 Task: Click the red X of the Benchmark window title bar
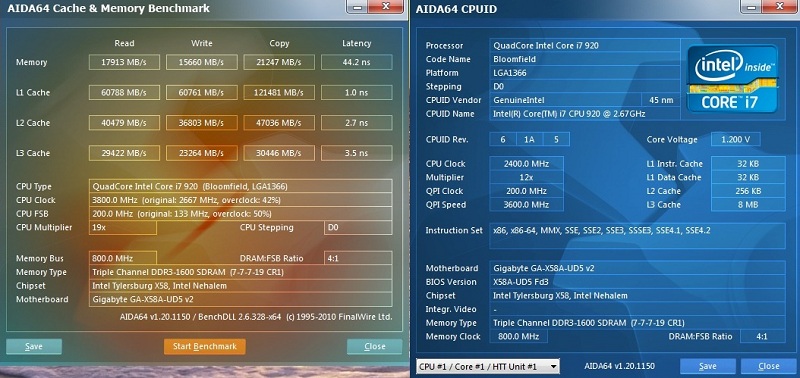(386, 7)
